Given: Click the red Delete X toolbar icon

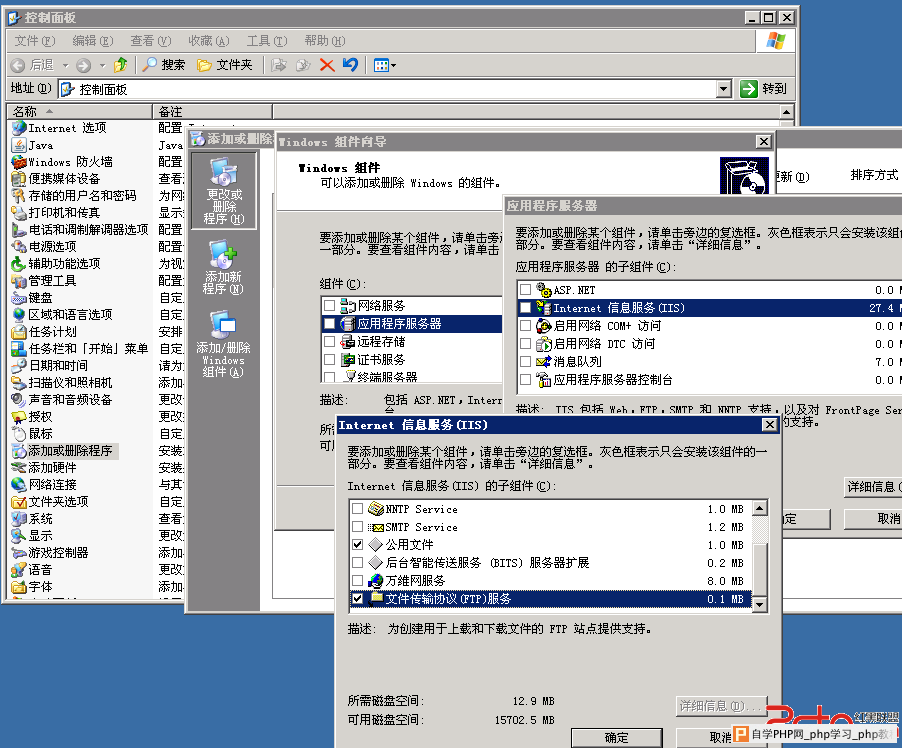Looking at the screenshot, I should (327, 65).
